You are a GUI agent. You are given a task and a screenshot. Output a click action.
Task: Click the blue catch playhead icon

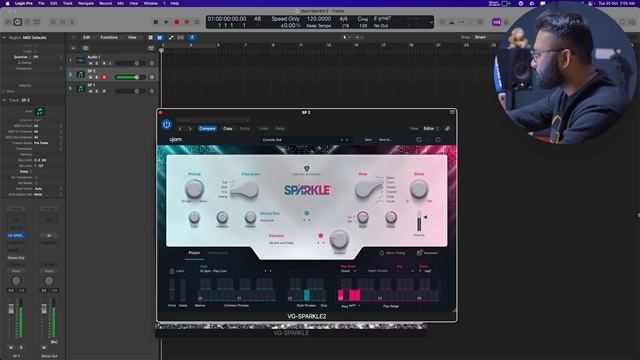(192, 38)
